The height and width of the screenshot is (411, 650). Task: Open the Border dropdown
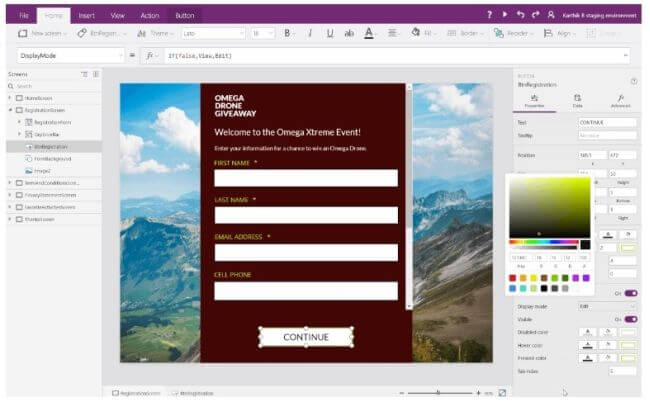tap(465, 33)
